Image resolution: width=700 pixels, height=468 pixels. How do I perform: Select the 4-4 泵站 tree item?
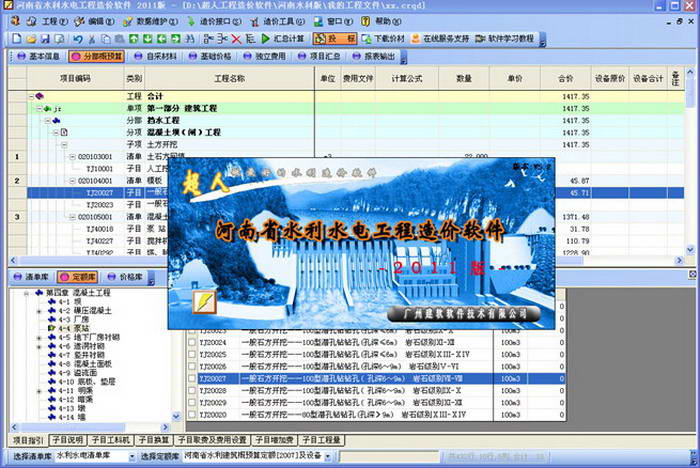coord(69,328)
